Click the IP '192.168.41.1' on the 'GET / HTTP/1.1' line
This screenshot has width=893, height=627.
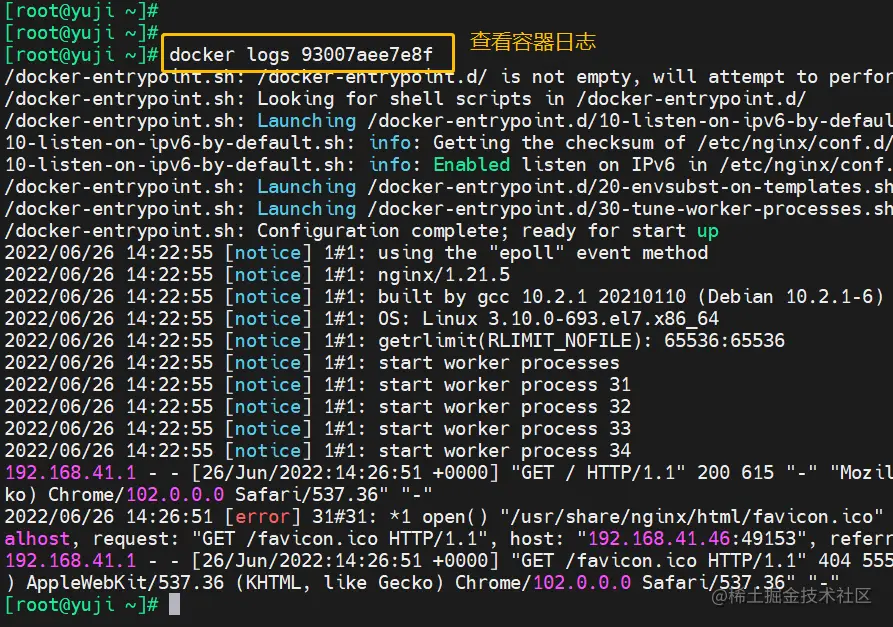(x=71, y=473)
